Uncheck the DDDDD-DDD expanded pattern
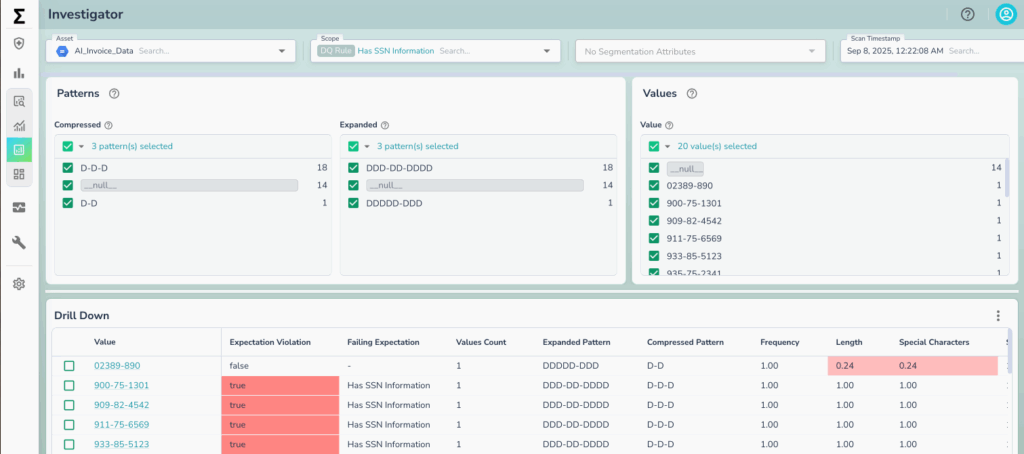This screenshot has width=1024, height=454. [x=354, y=203]
